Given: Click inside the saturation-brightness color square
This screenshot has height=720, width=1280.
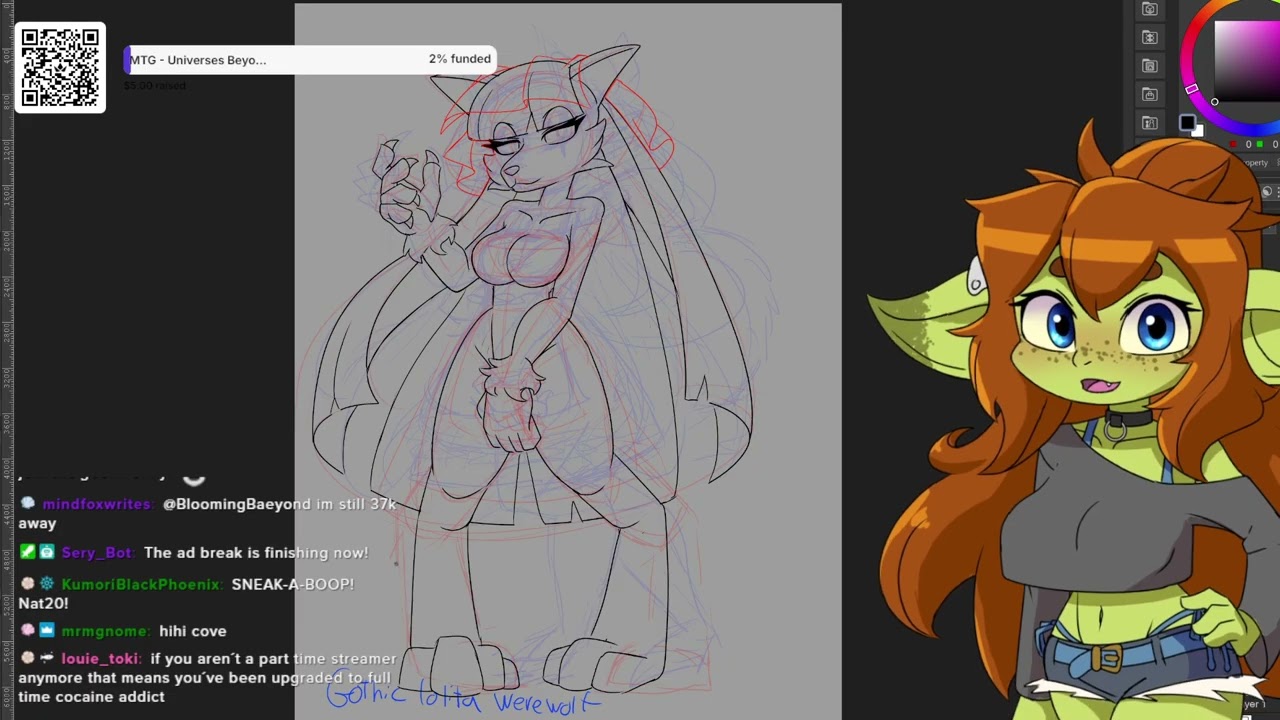Looking at the screenshot, I should tap(1247, 60).
